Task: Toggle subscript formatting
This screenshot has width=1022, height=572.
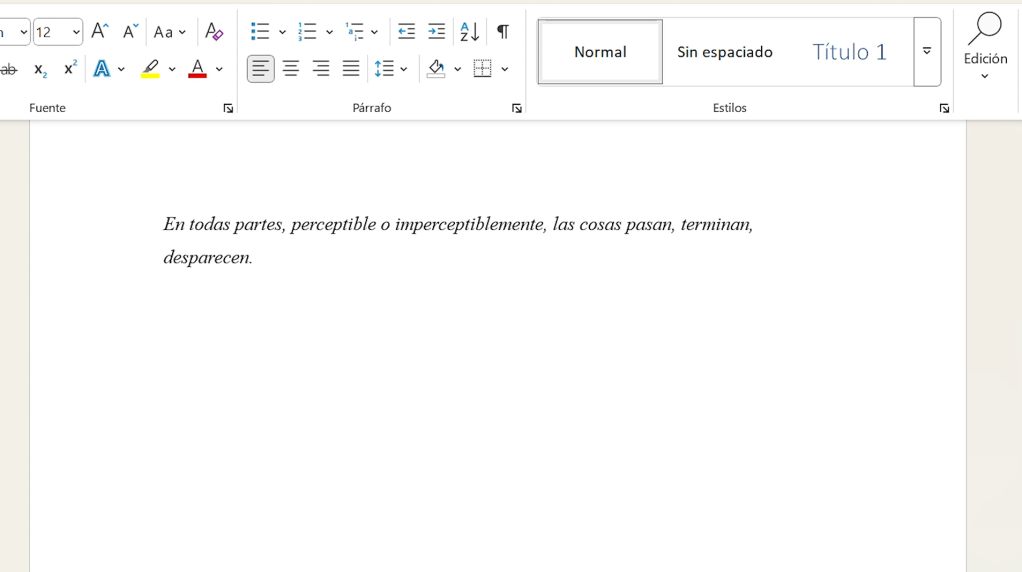Action: [40, 69]
